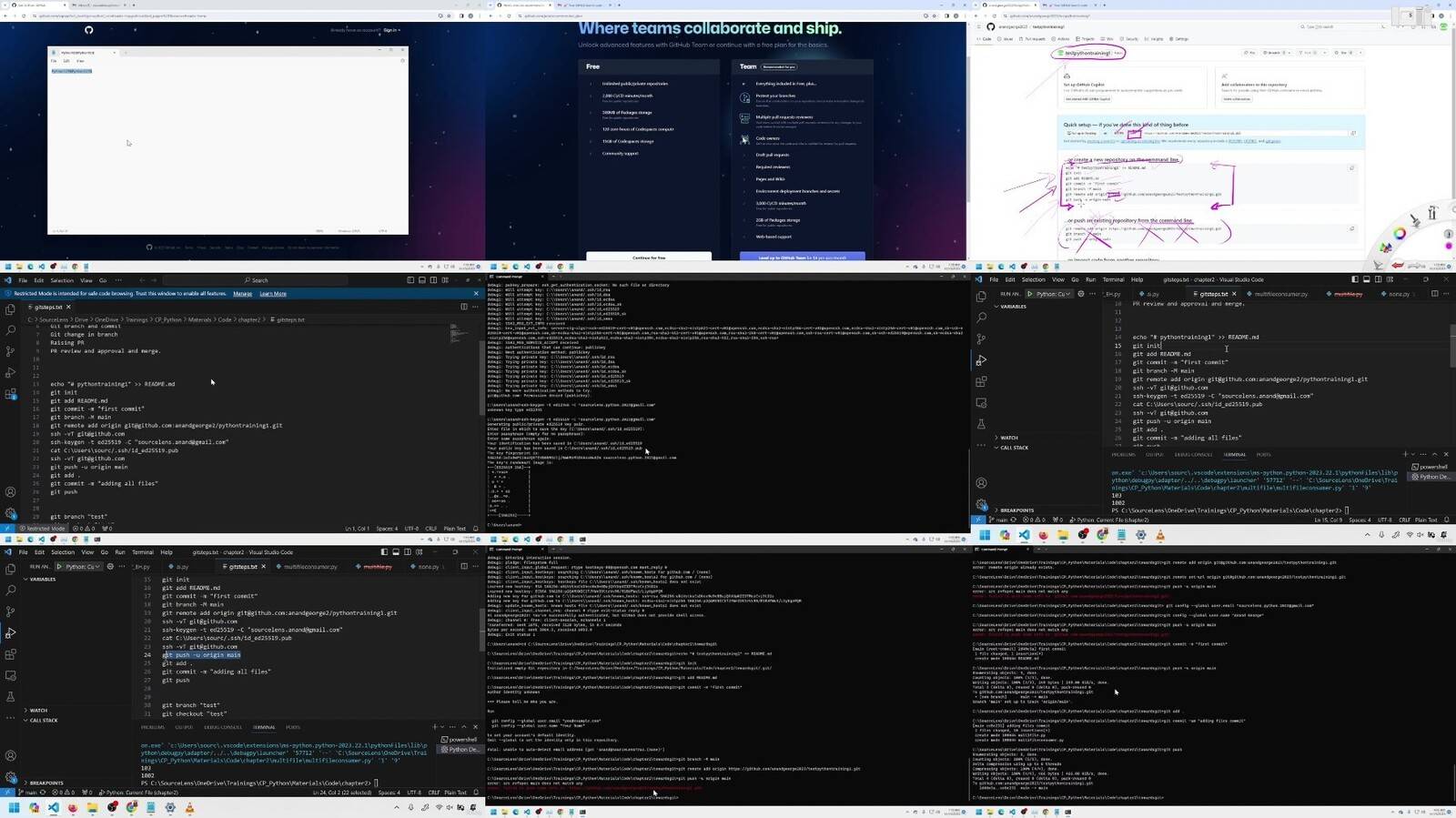1456x818 pixels.
Task: Open File Explorer folder on the middle-right taskbar
Action: [1063, 535]
